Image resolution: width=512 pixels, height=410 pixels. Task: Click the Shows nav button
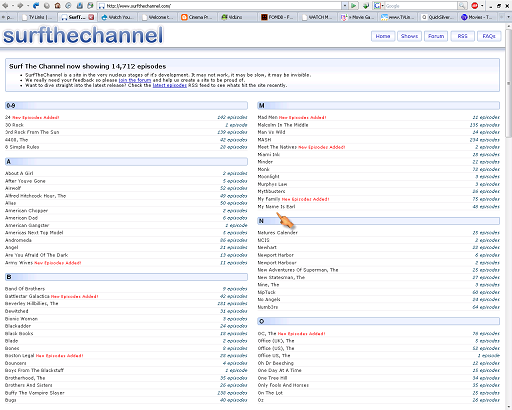point(409,36)
